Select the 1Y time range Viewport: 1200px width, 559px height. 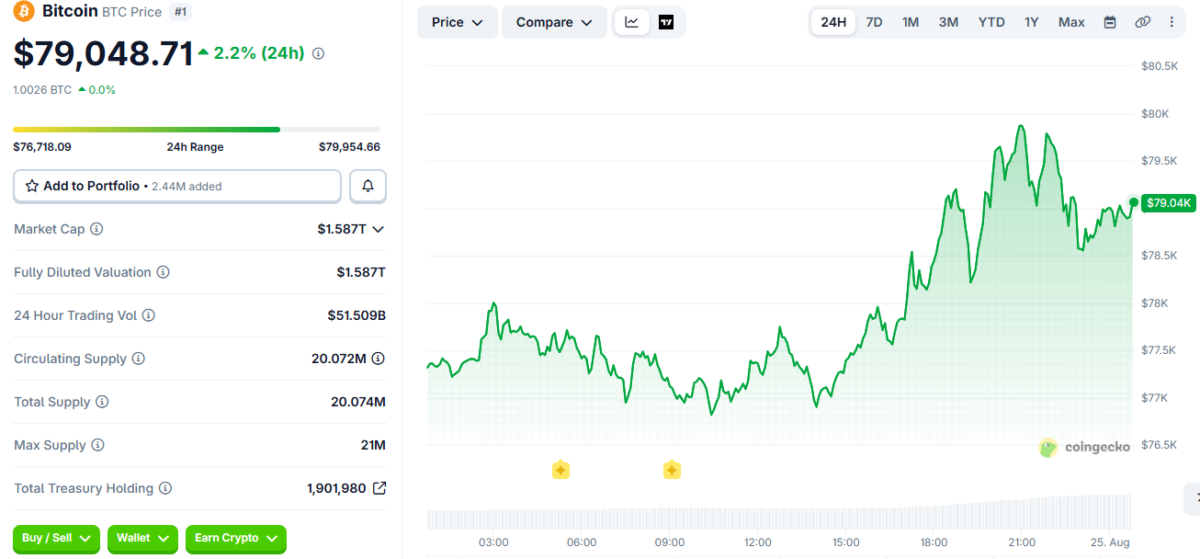point(1031,22)
